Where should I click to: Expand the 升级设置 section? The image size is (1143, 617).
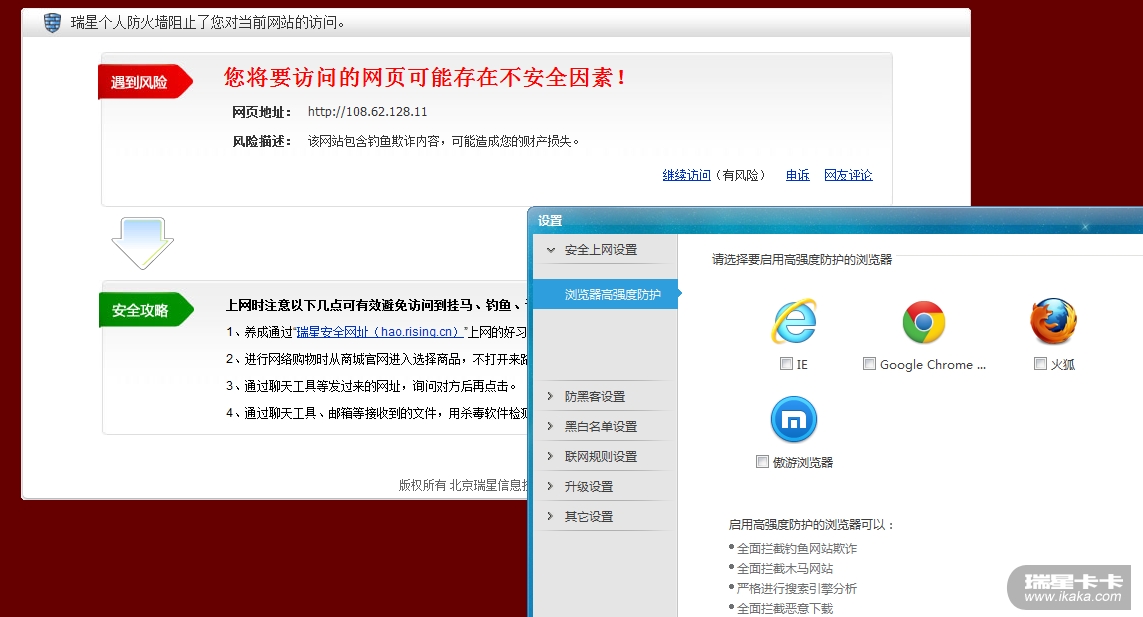[x=601, y=486]
